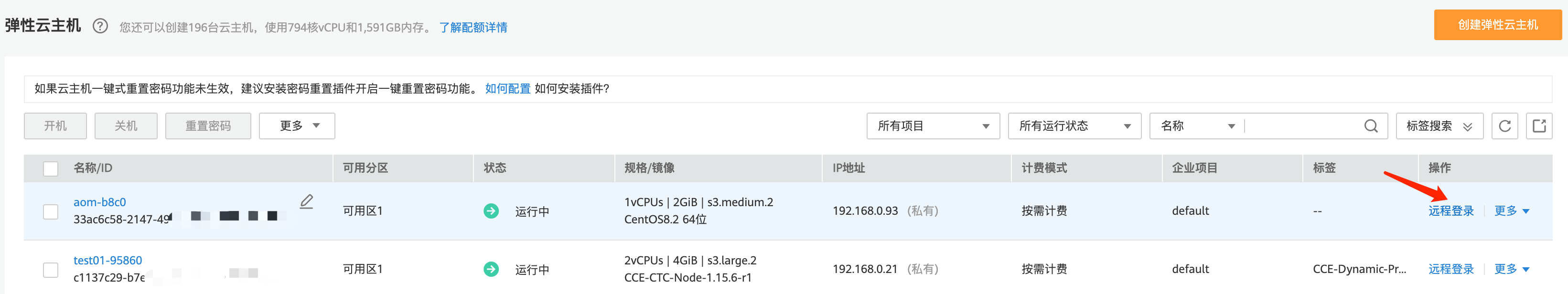The width and height of the screenshot is (1568, 294).
Task: Open the 所有运行状态 filter dropdown
Action: point(1074,126)
